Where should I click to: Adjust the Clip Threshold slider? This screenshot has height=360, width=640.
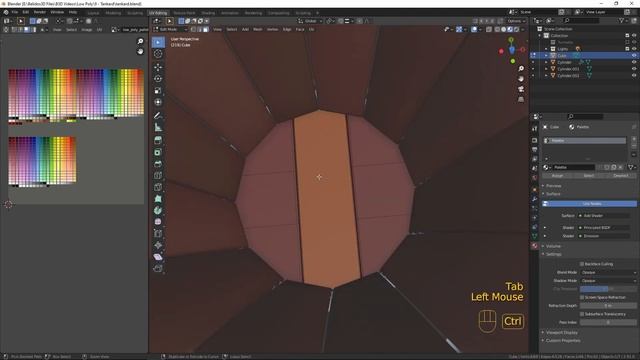pos(608,289)
